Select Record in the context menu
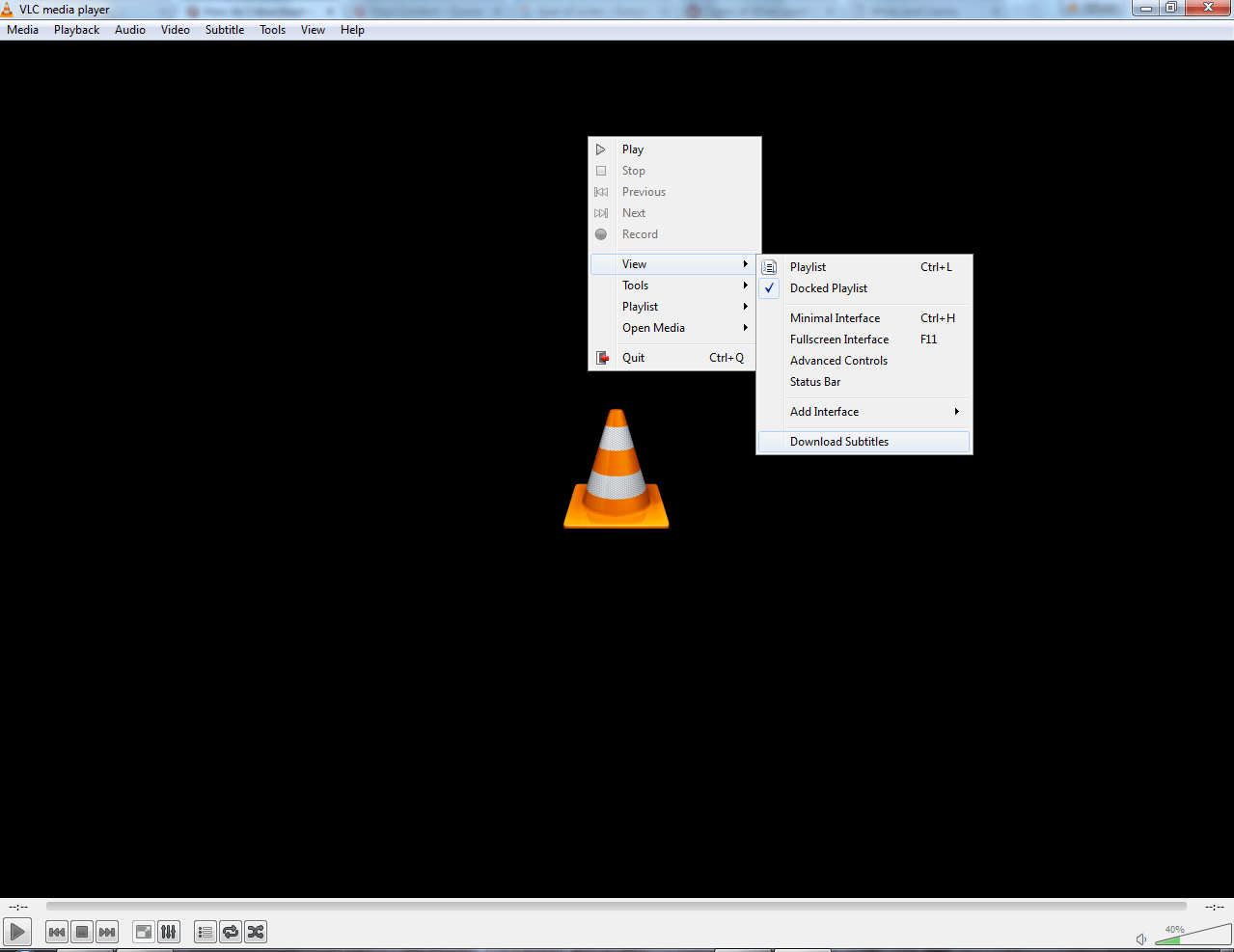1234x952 pixels. pos(672,234)
